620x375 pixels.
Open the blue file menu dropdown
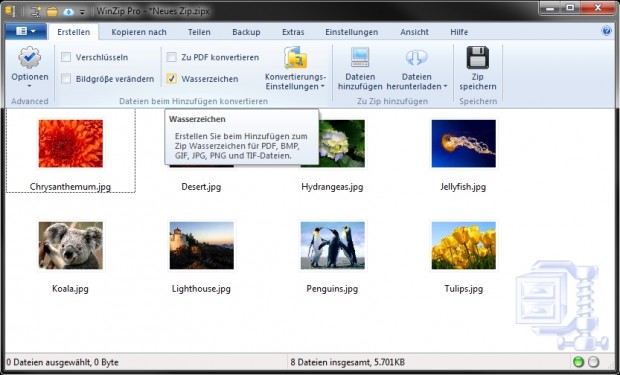(x=26, y=31)
